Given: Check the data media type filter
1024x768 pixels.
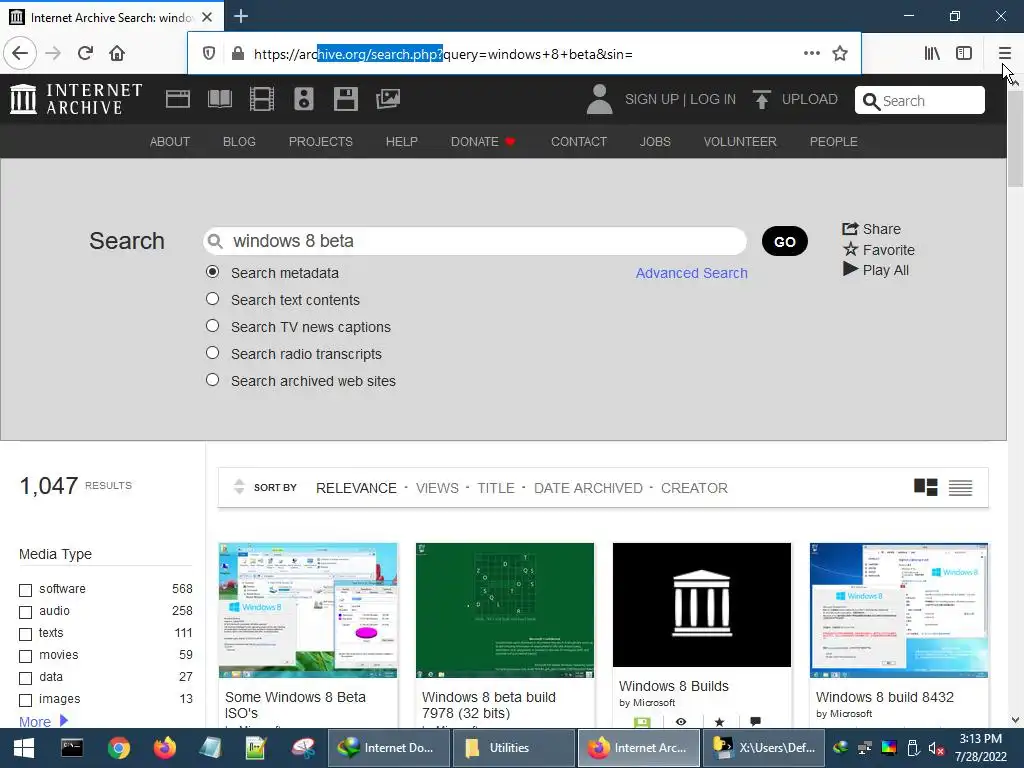Looking at the screenshot, I should point(25,678).
